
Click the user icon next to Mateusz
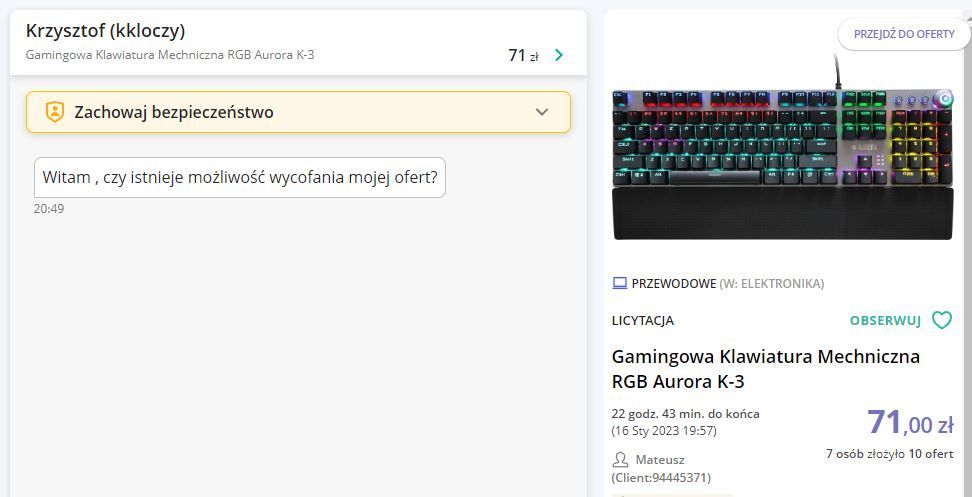click(x=621, y=460)
